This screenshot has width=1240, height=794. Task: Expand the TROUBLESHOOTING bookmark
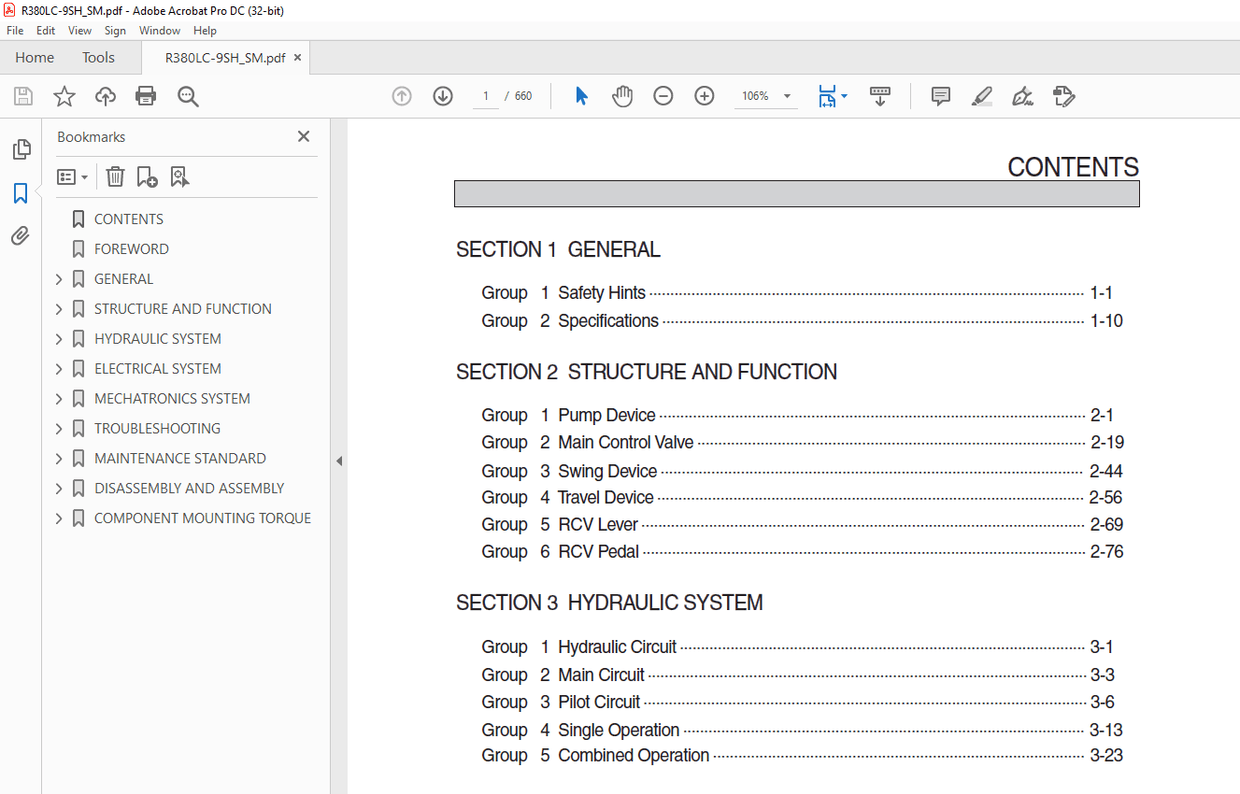click(58, 428)
